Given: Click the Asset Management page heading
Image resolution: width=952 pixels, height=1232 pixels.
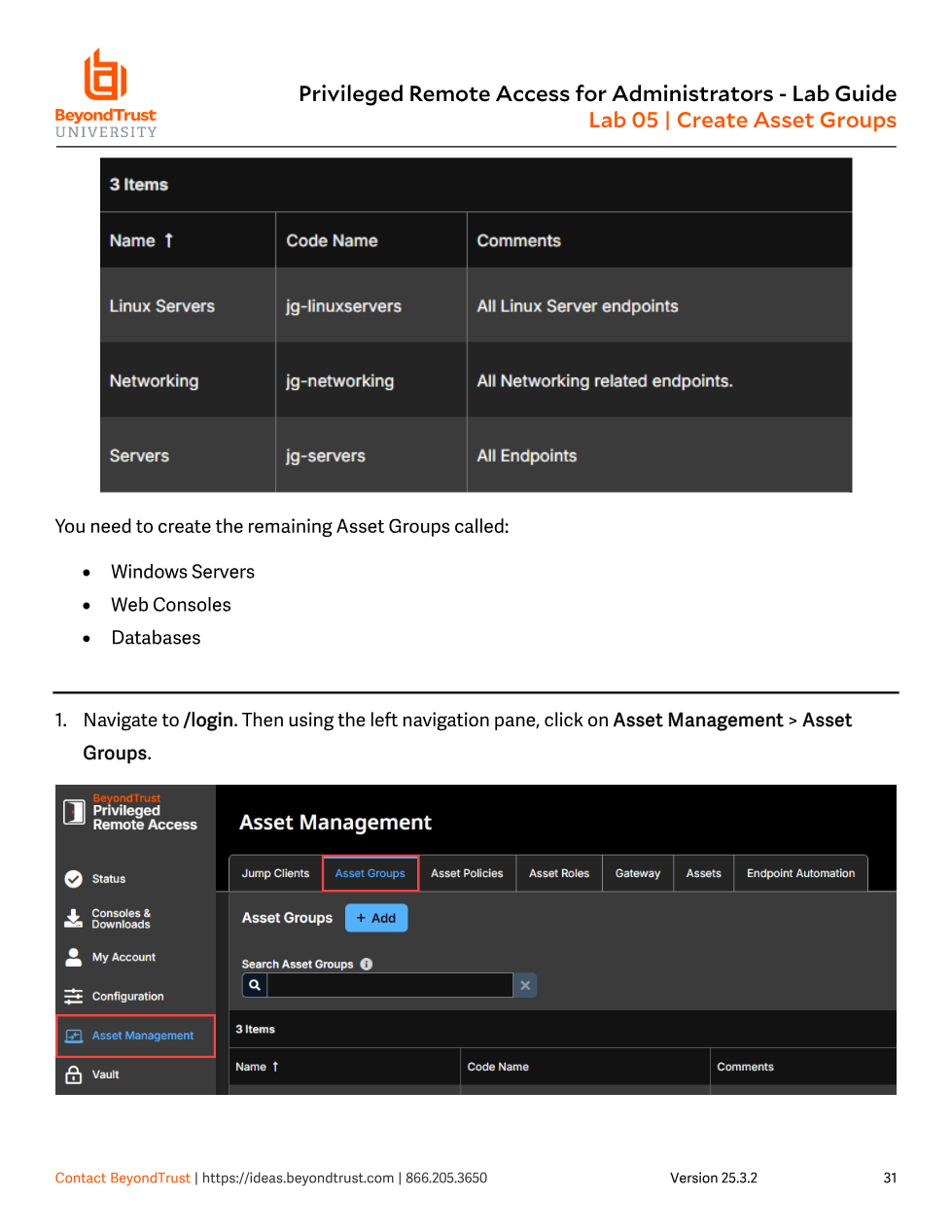Looking at the screenshot, I should pyautogui.click(x=335, y=823).
